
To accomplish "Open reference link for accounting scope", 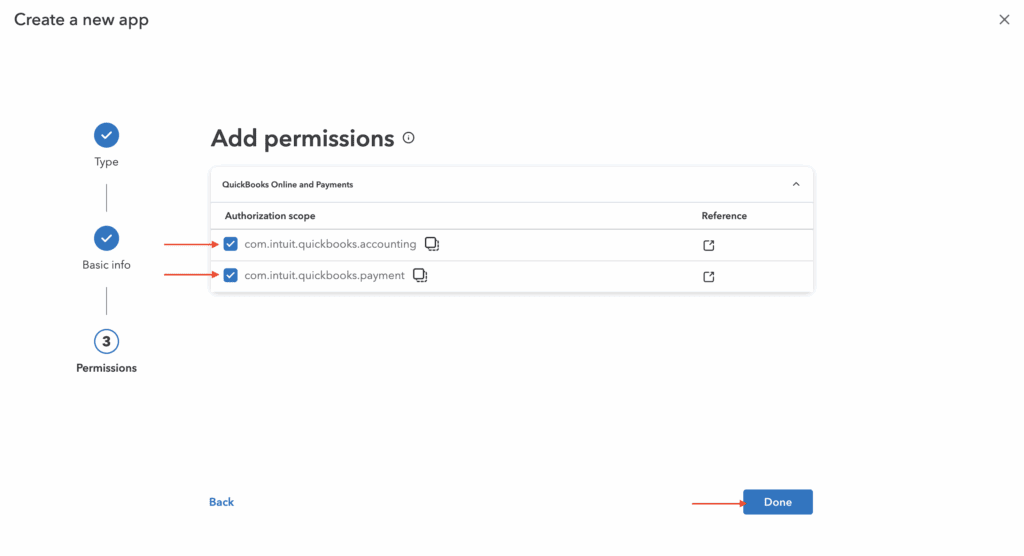I will 709,246.
